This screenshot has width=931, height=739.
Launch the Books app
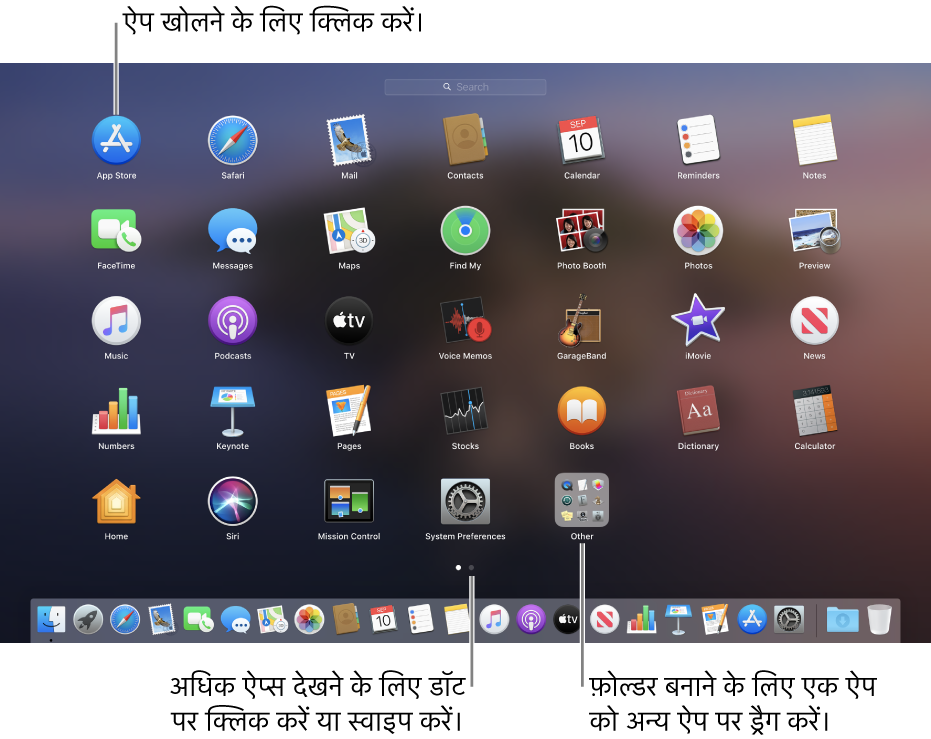pos(582,411)
